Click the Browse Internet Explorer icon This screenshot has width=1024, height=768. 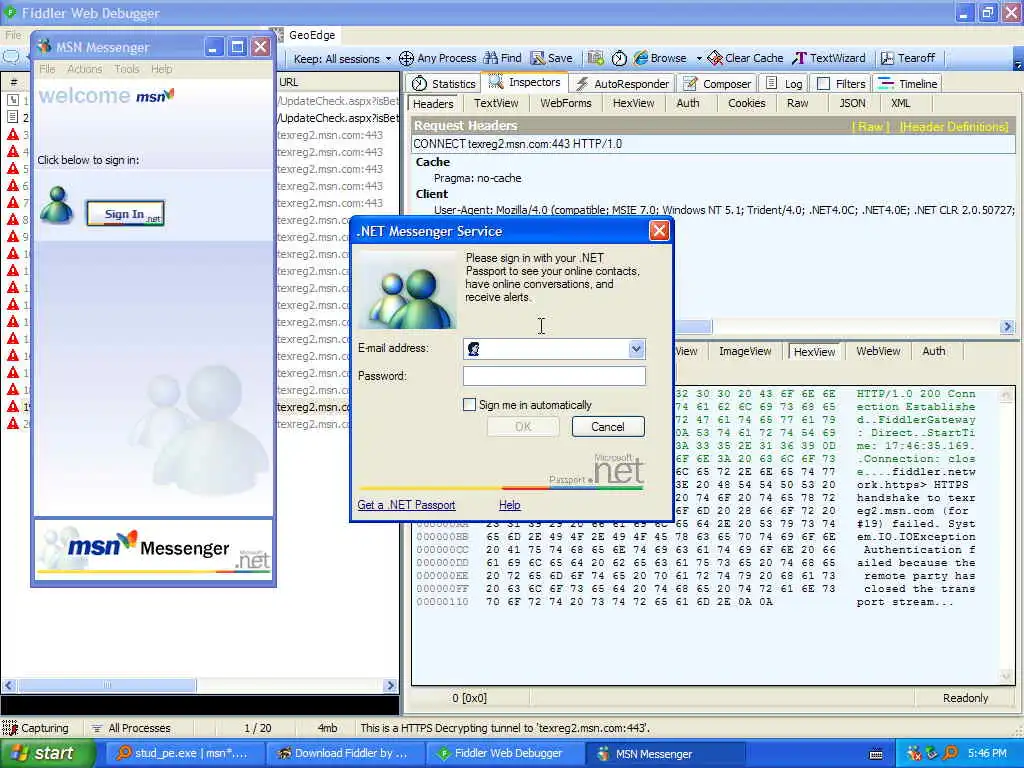(x=641, y=58)
